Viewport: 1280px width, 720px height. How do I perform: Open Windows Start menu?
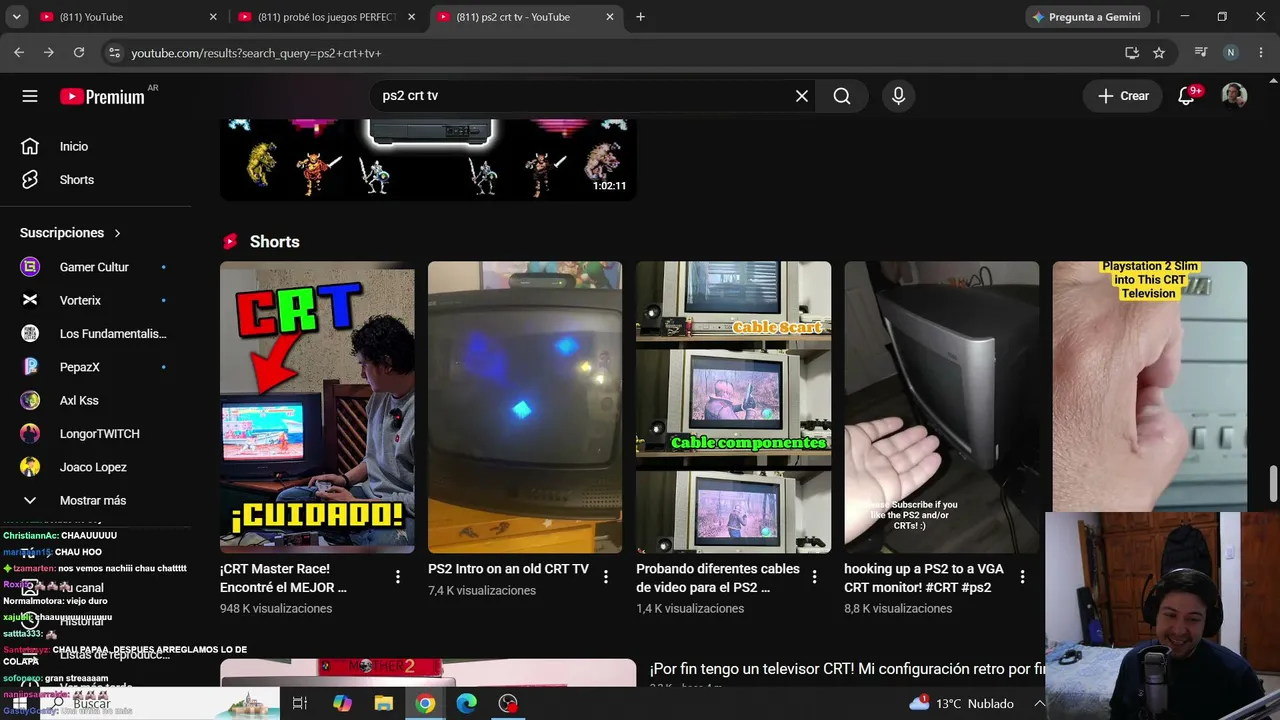(x=19, y=703)
